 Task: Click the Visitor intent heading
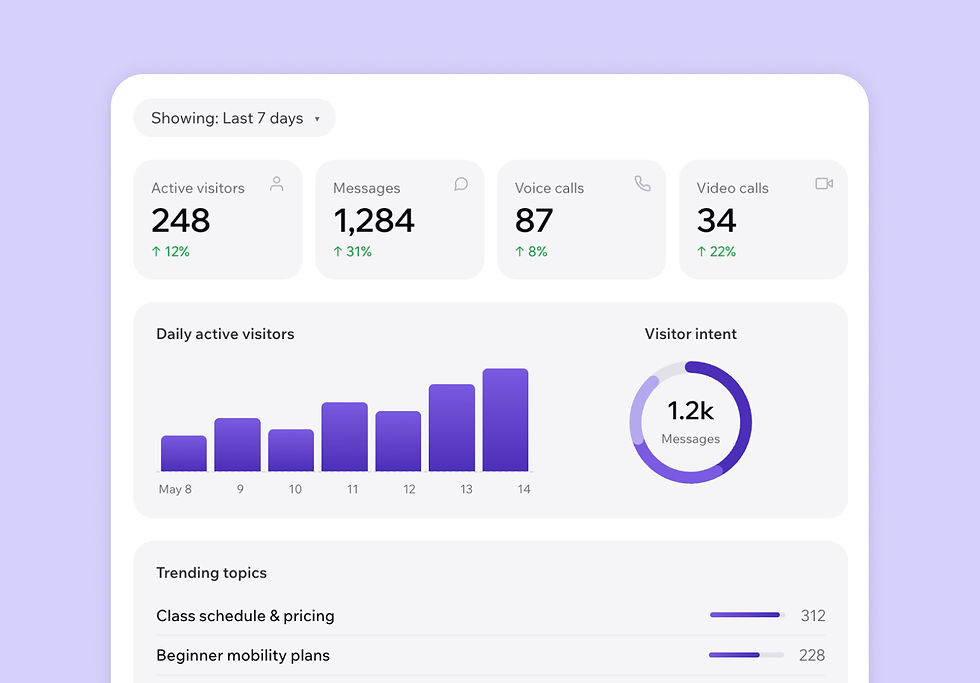coord(691,334)
